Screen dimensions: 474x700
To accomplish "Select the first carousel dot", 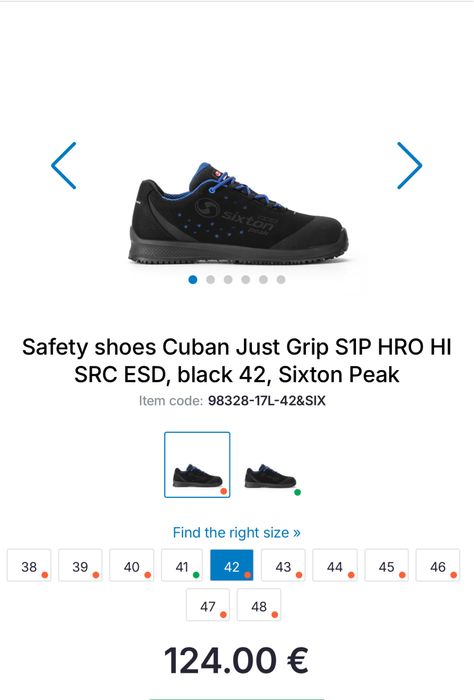I will coord(193,279).
